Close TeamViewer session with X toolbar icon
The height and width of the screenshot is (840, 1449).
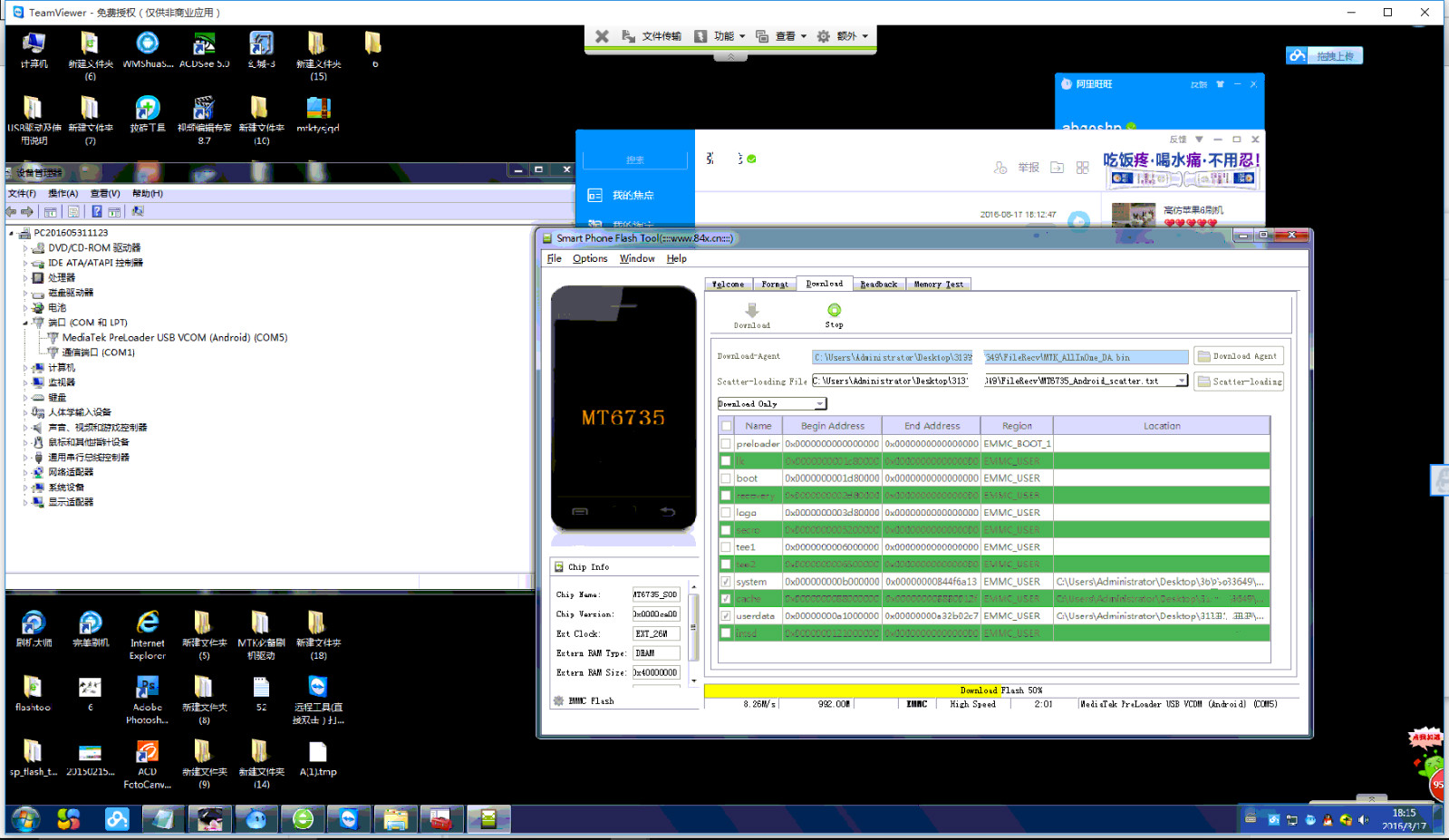602,36
